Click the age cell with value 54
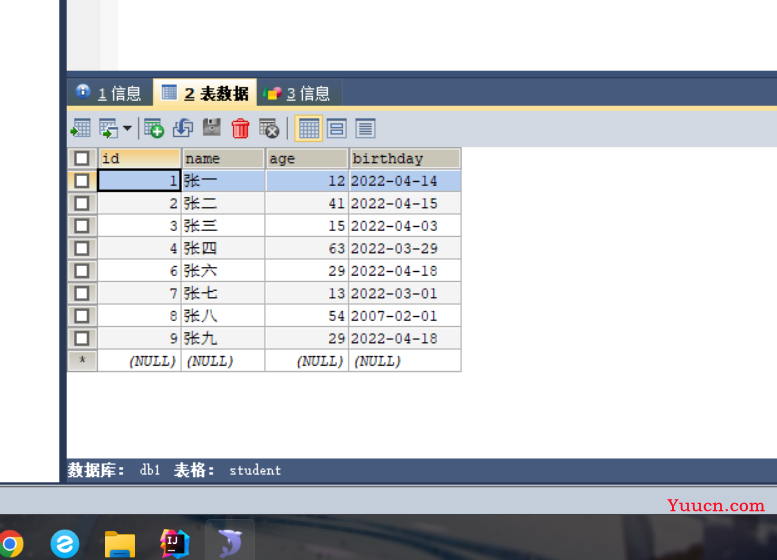The image size is (777, 560). click(x=307, y=316)
